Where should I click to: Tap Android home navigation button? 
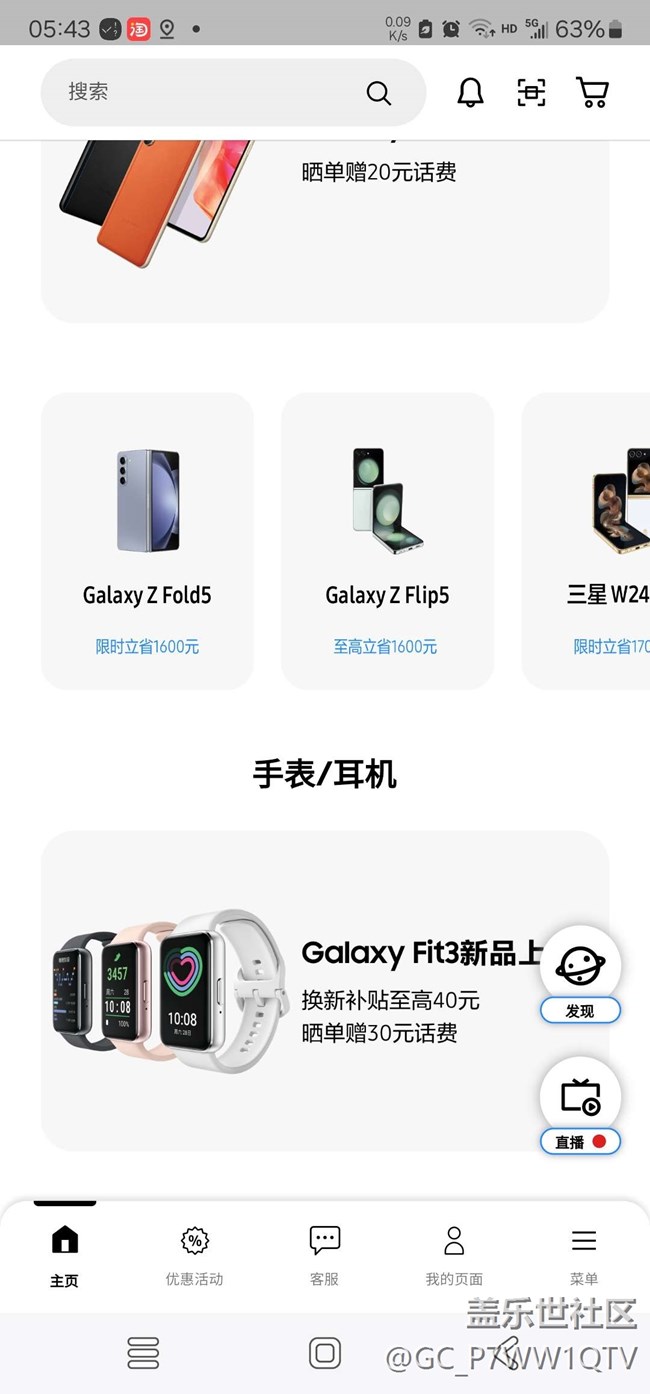tap(325, 1353)
